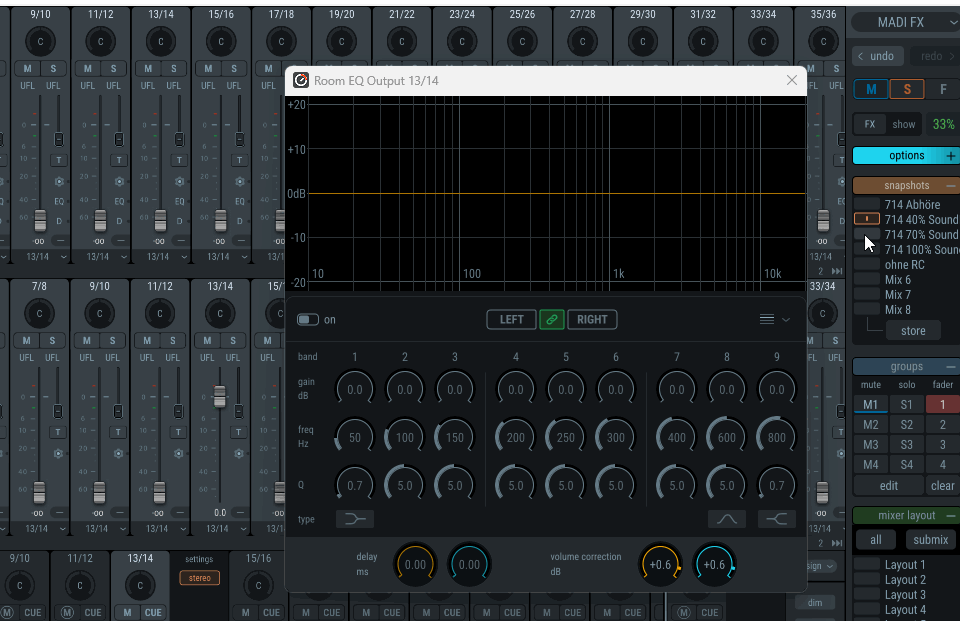Image resolution: width=960 pixels, height=621 pixels.
Task: Click the band 5 frequency knob at 250 Hz
Action: (x=566, y=438)
